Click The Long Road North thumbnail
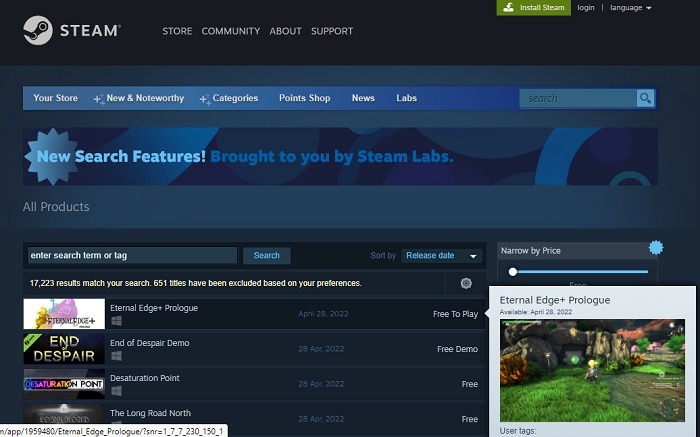The height and width of the screenshot is (437, 700). point(64,414)
